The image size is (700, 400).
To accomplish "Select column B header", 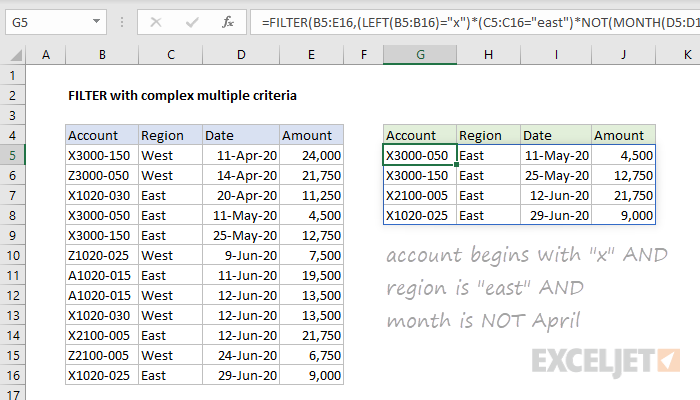I will 102,55.
